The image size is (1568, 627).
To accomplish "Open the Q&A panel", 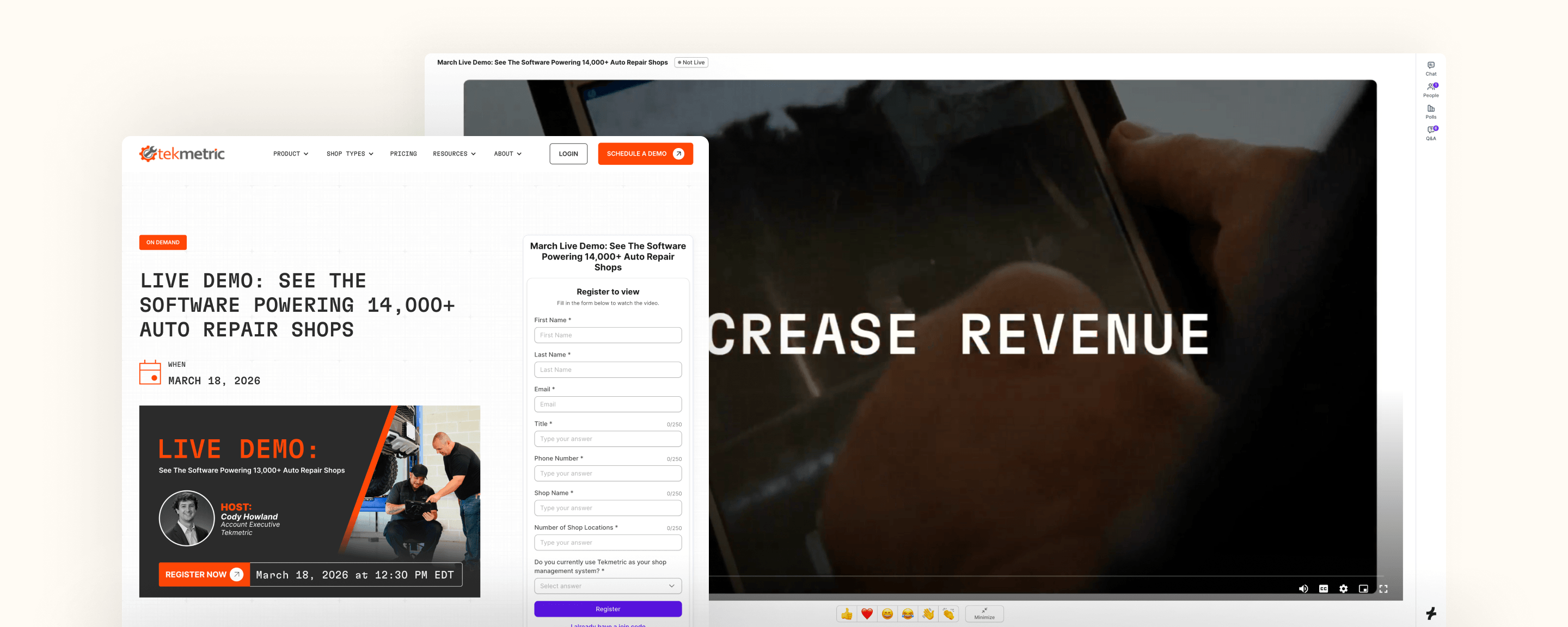I will [1430, 132].
